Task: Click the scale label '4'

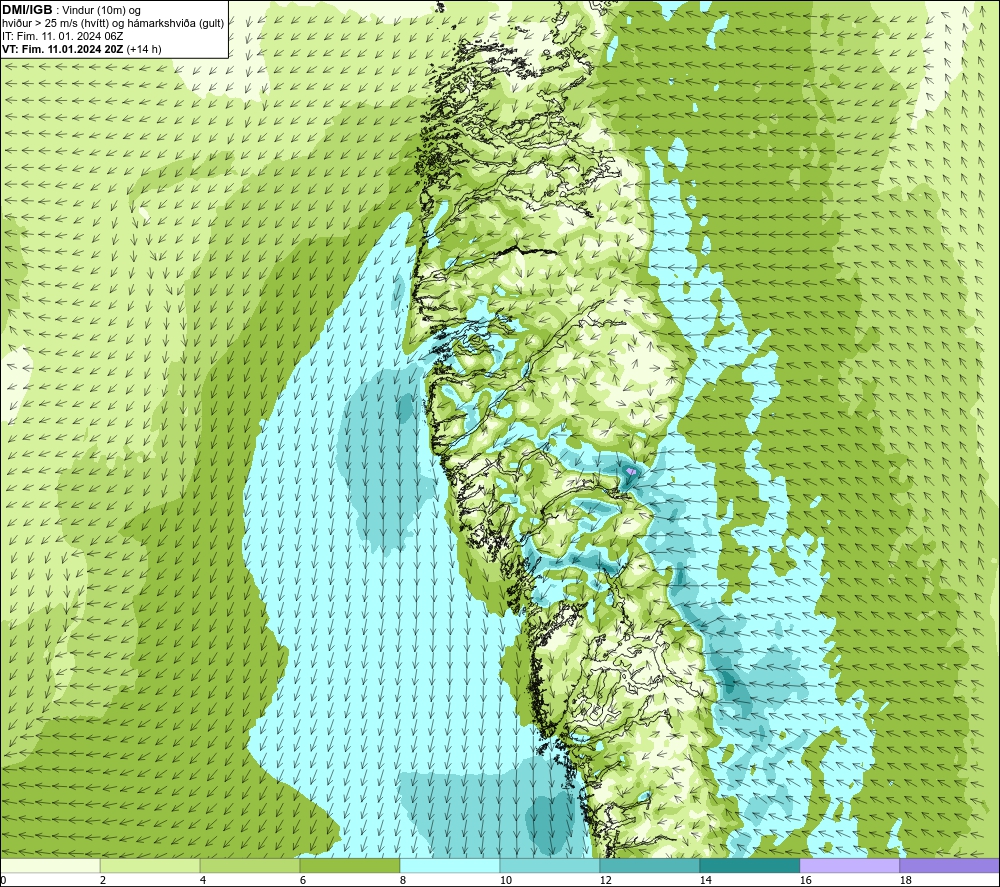Action: (x=203, y=881)
